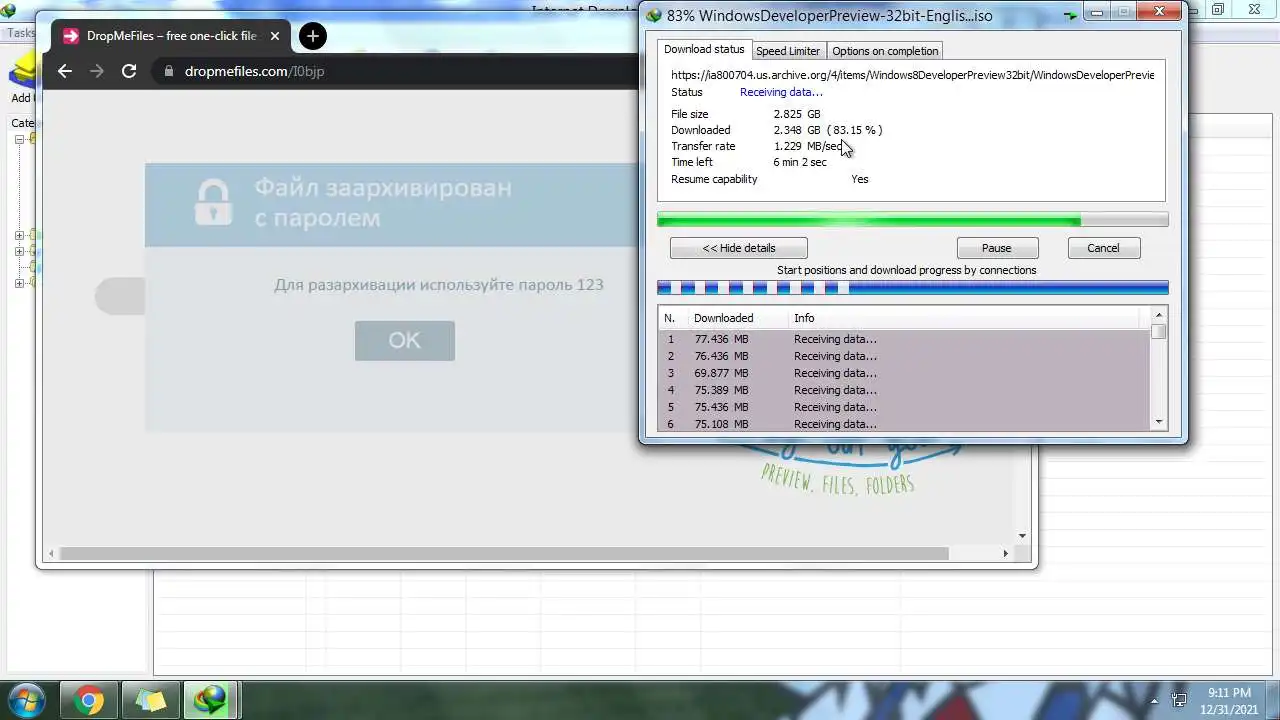Pause the ISO download
This screenshot has width=1280, height=720.
click(x=997, y=248)
